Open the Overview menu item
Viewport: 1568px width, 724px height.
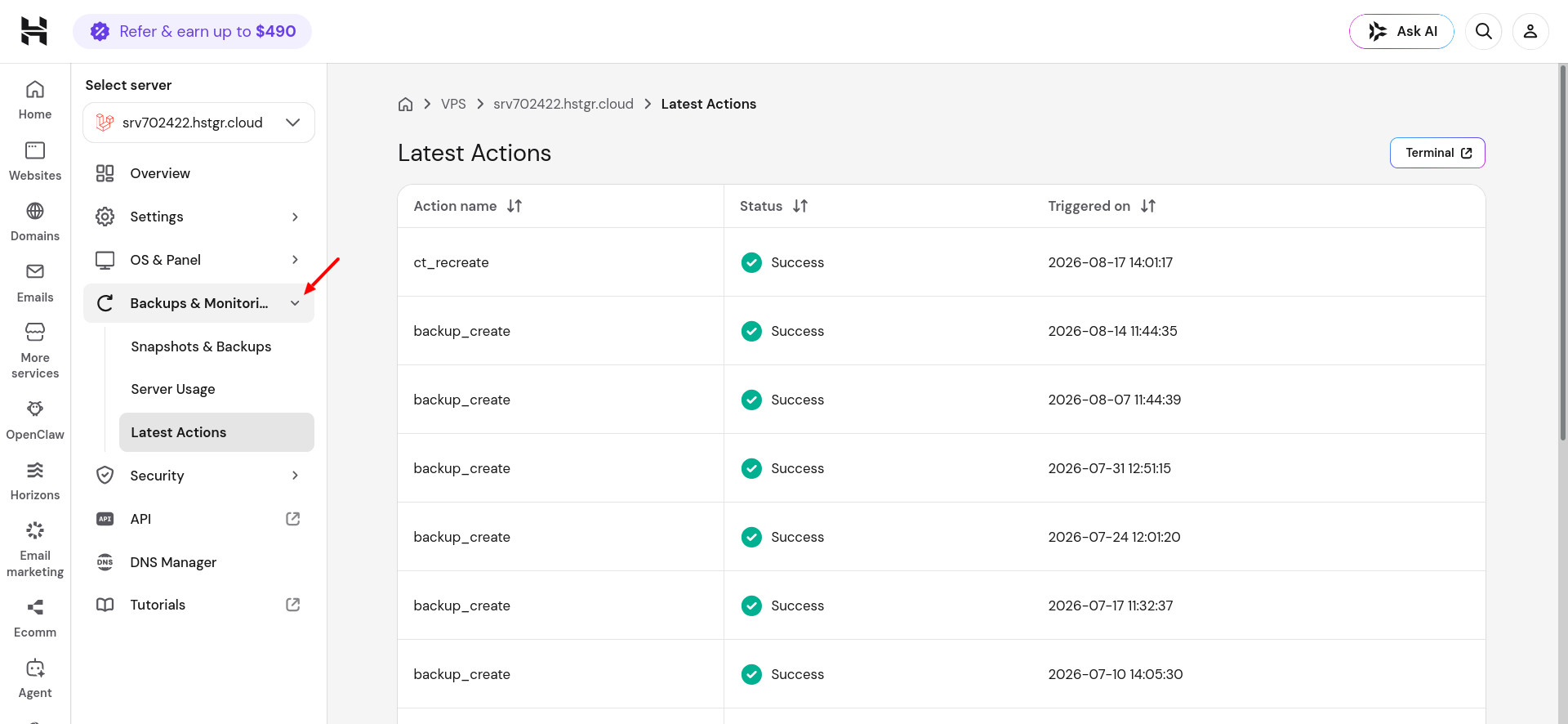(198, 173)
